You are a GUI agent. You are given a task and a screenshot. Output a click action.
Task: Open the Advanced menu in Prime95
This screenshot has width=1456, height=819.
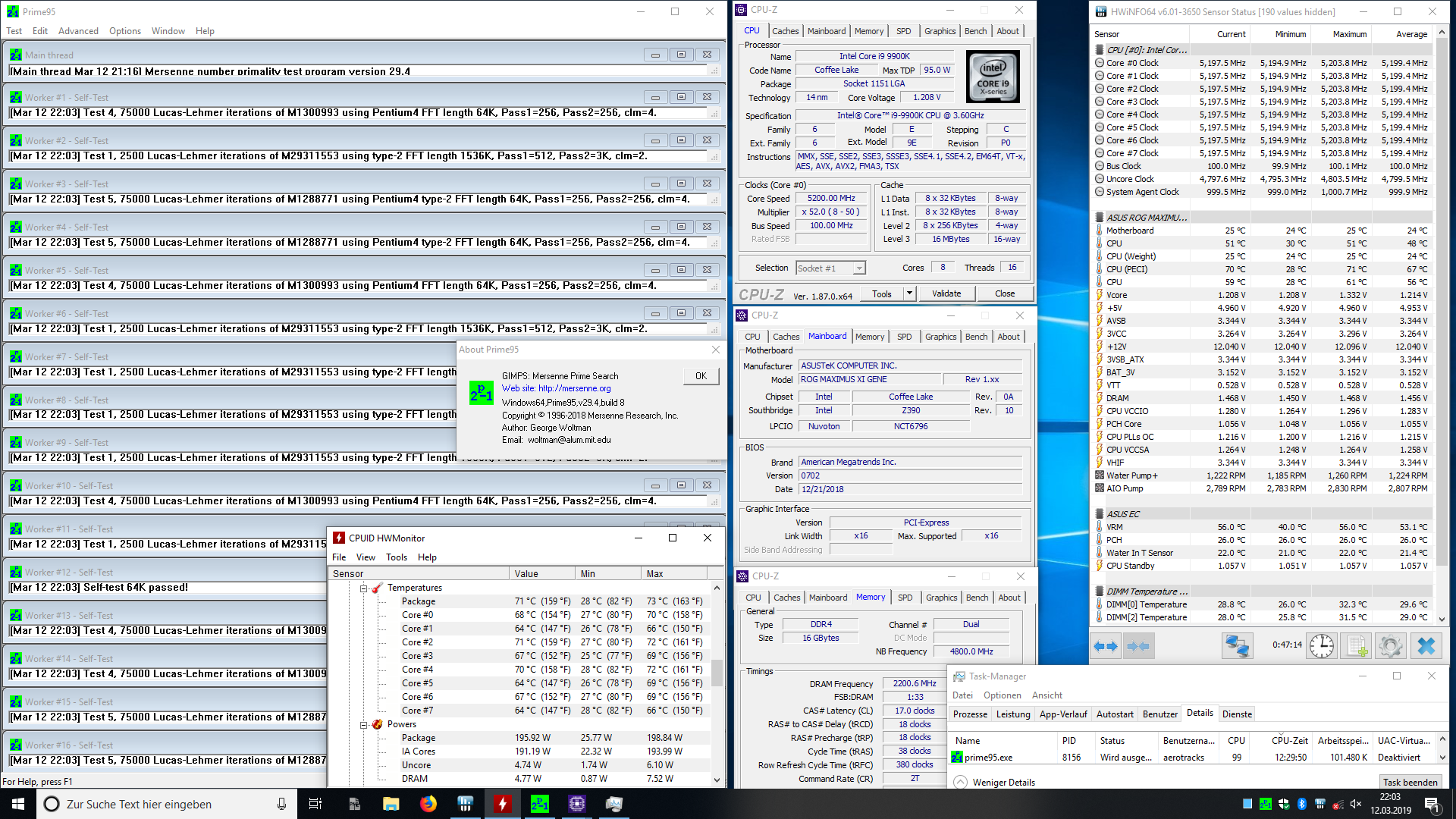[x=78, y=31]
